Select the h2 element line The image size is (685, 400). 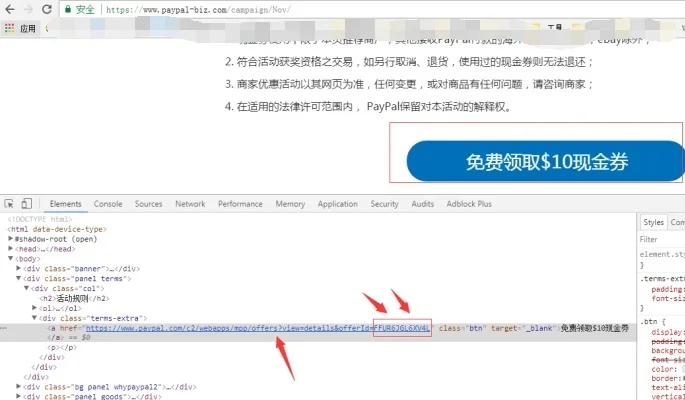coord(74,298)
